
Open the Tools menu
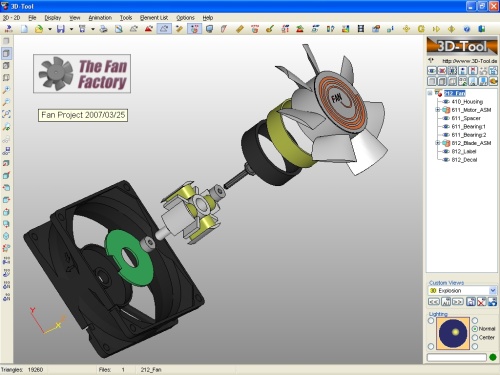[x=126, y=18]
